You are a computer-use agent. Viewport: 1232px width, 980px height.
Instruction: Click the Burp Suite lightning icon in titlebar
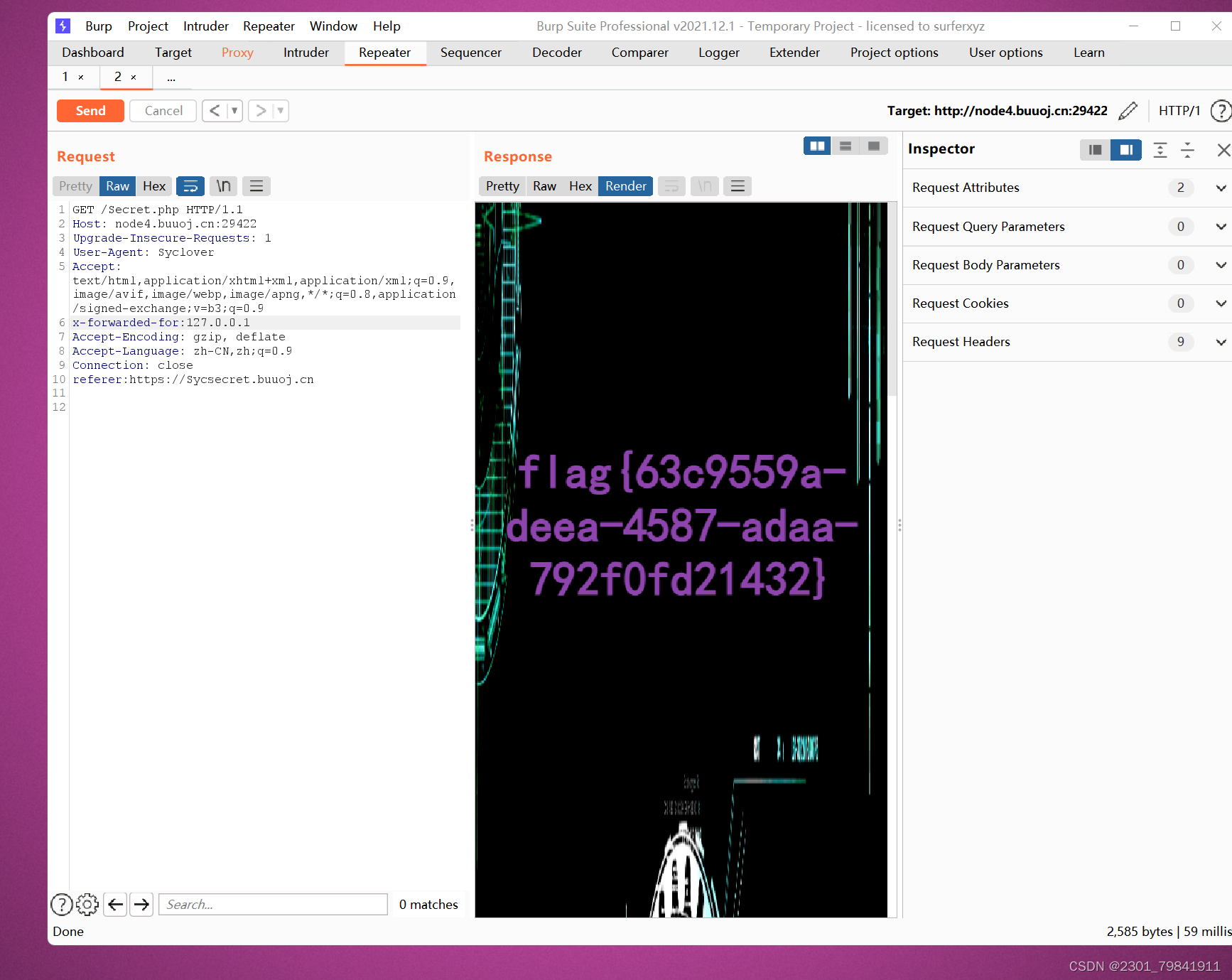pyautogui.click(x=63, y=26)
